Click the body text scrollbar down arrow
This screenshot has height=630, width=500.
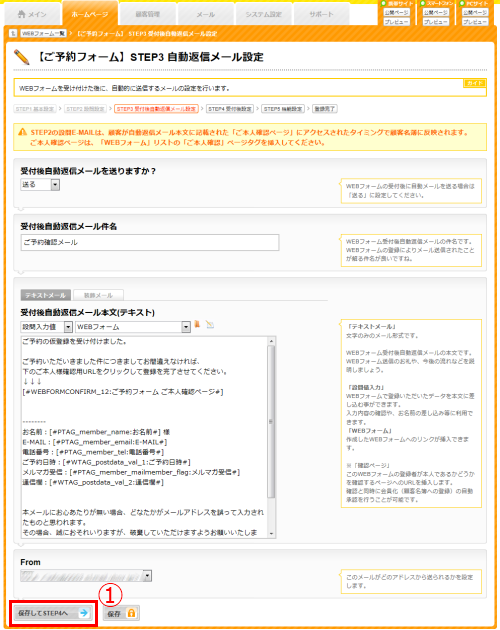point(271,534)
